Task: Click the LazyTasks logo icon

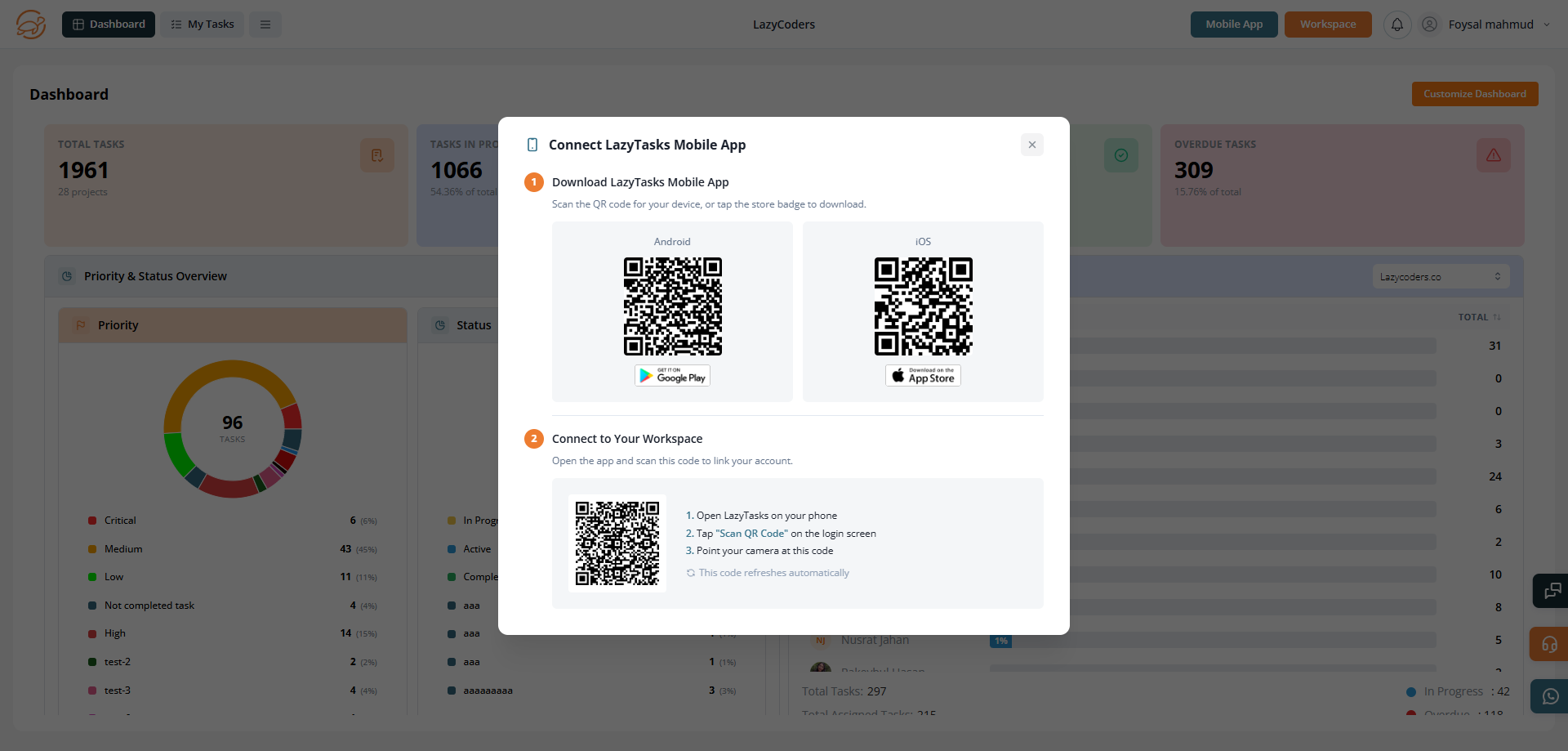Action: pyautogui.click(x=31, y=25)
